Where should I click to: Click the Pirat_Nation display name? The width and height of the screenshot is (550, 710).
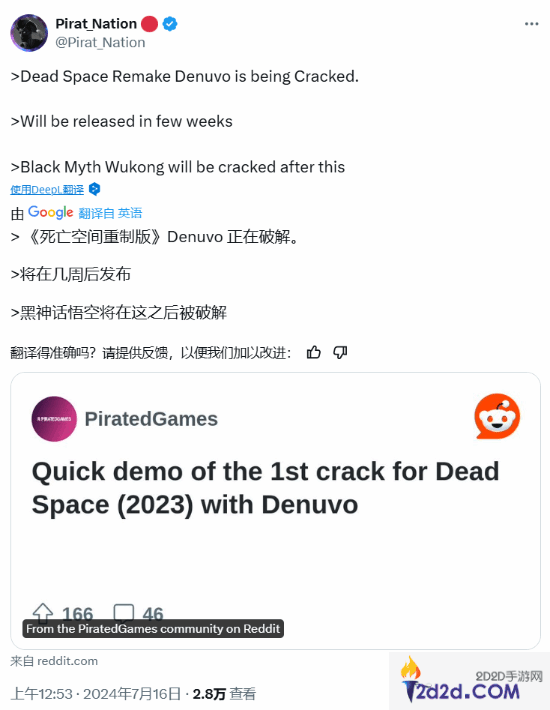coord(96,24)
